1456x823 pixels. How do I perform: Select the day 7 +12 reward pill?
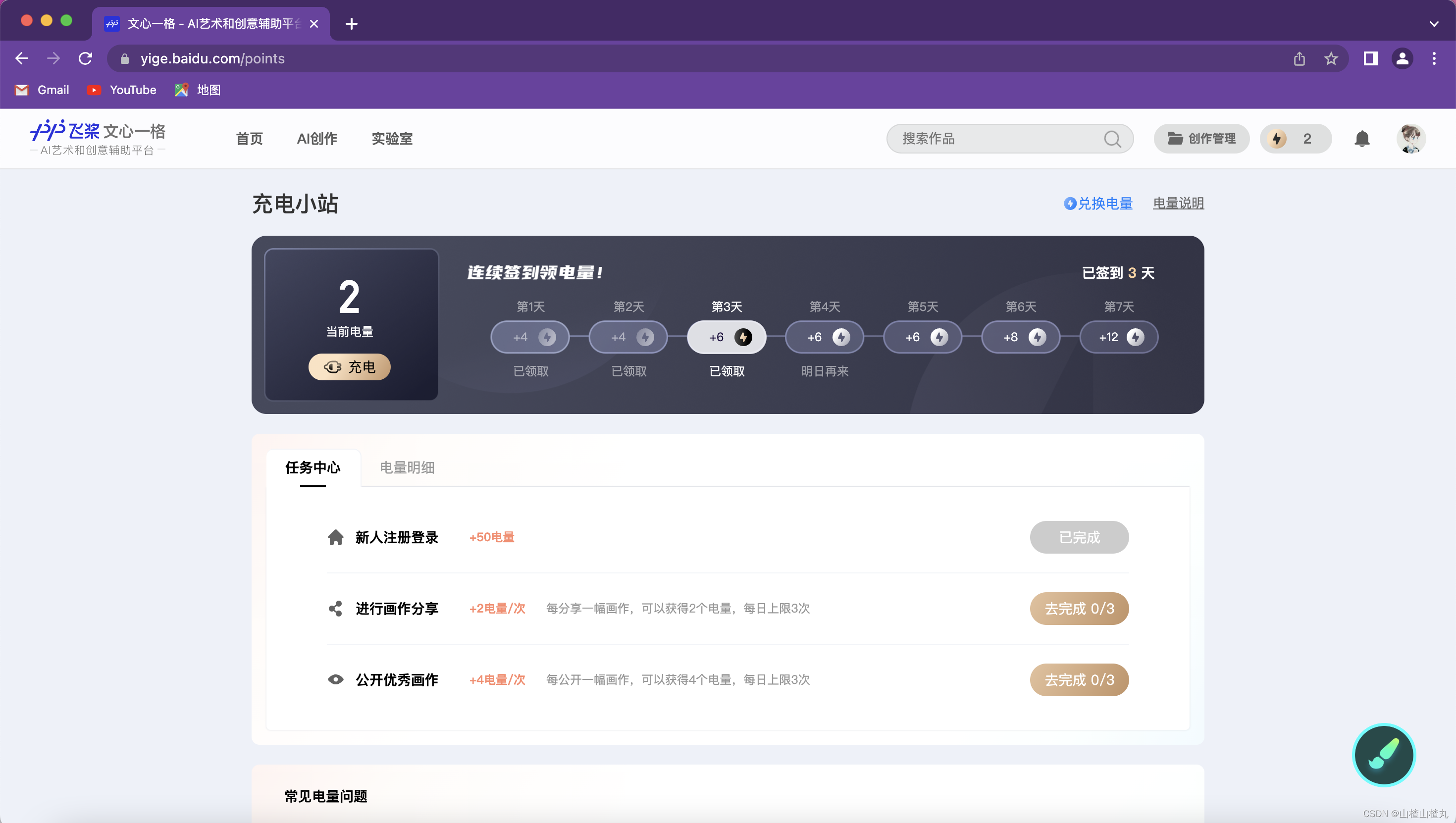(1119, 337)
